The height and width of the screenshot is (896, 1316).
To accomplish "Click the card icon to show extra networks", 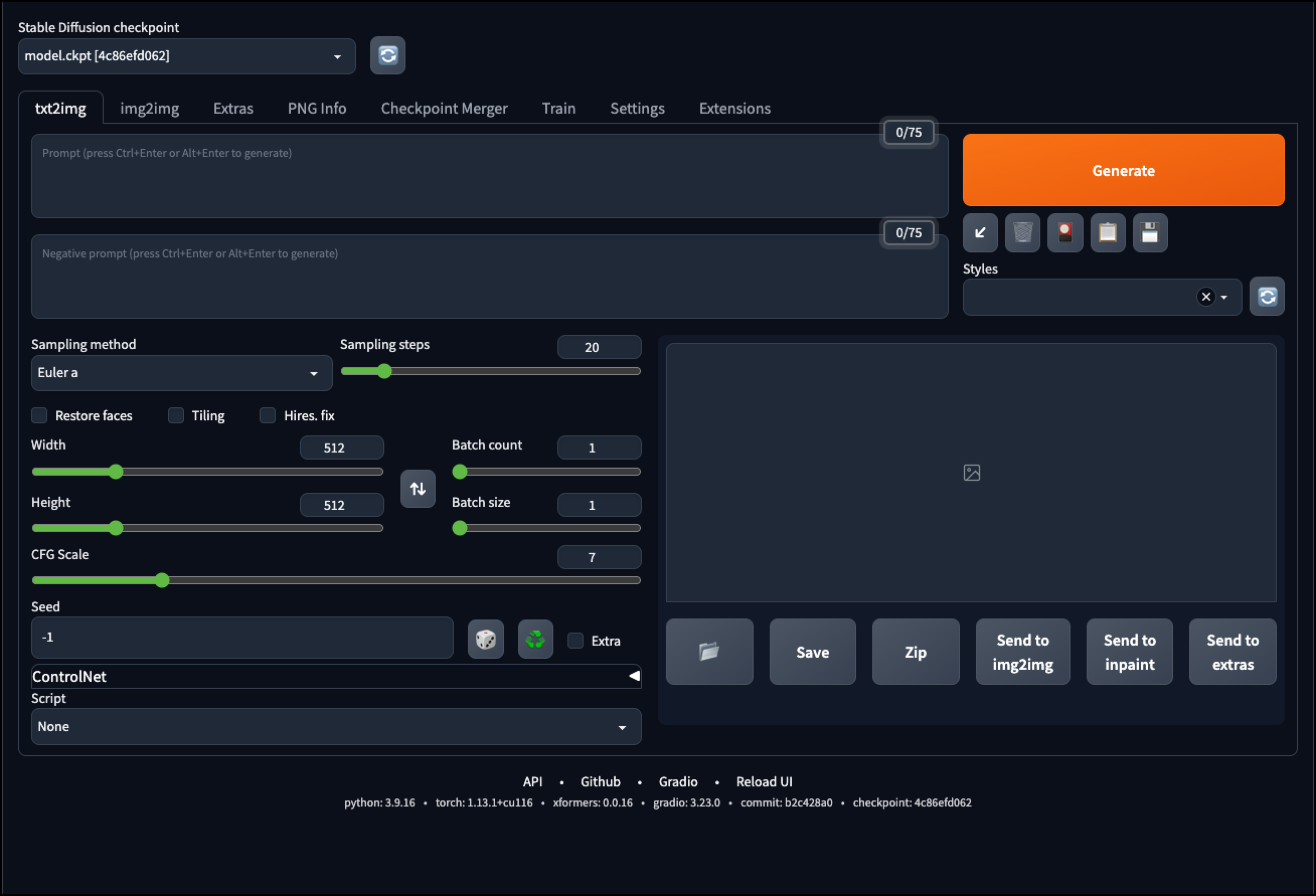I will (x=1064, y=233).
